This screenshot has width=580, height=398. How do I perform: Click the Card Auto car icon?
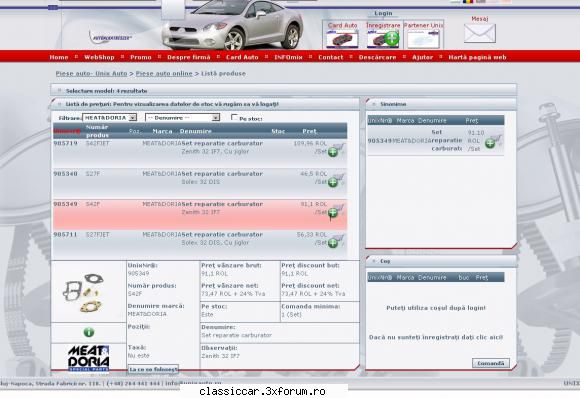(343, 39)
